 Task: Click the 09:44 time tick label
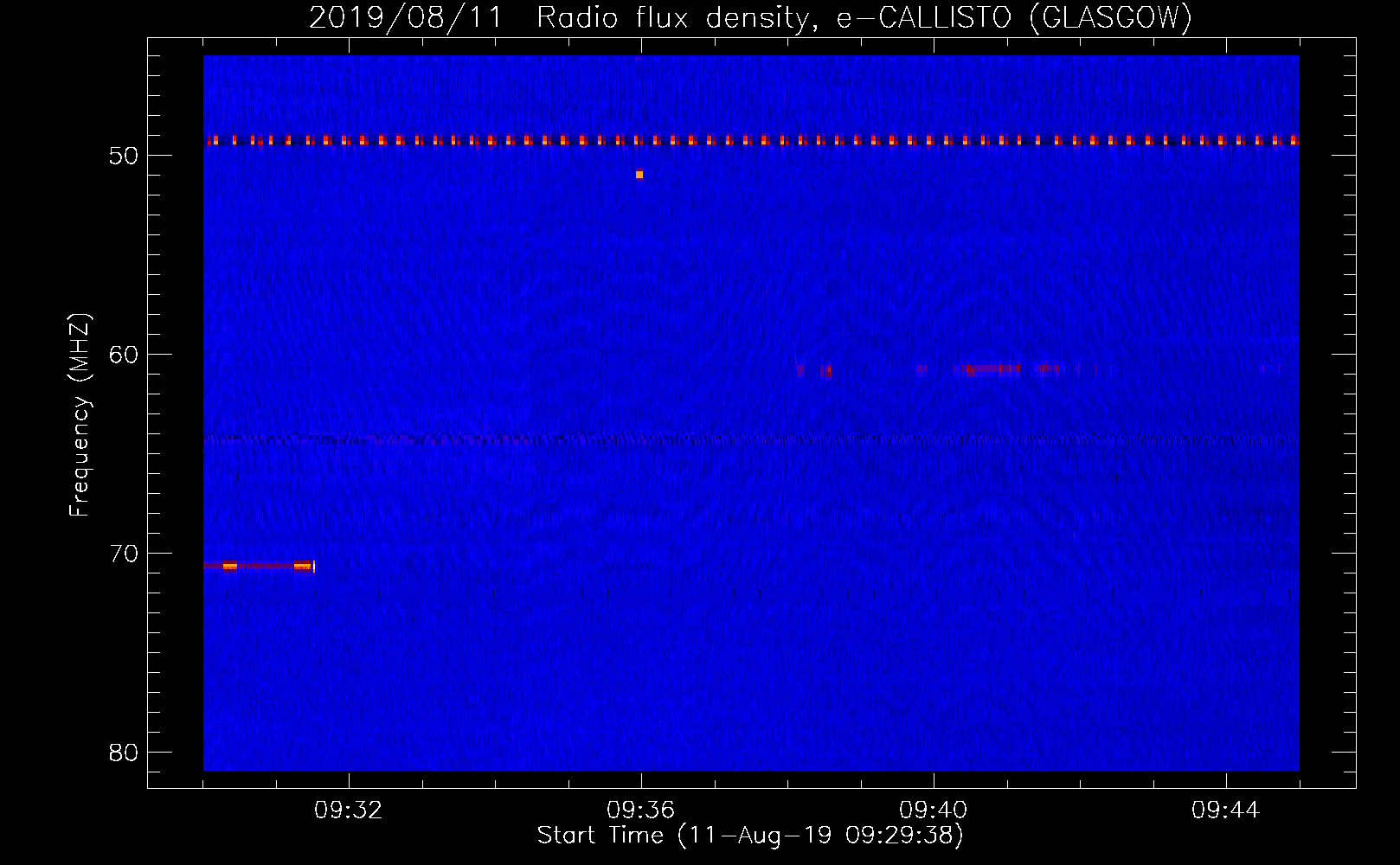click(1226, 811)
